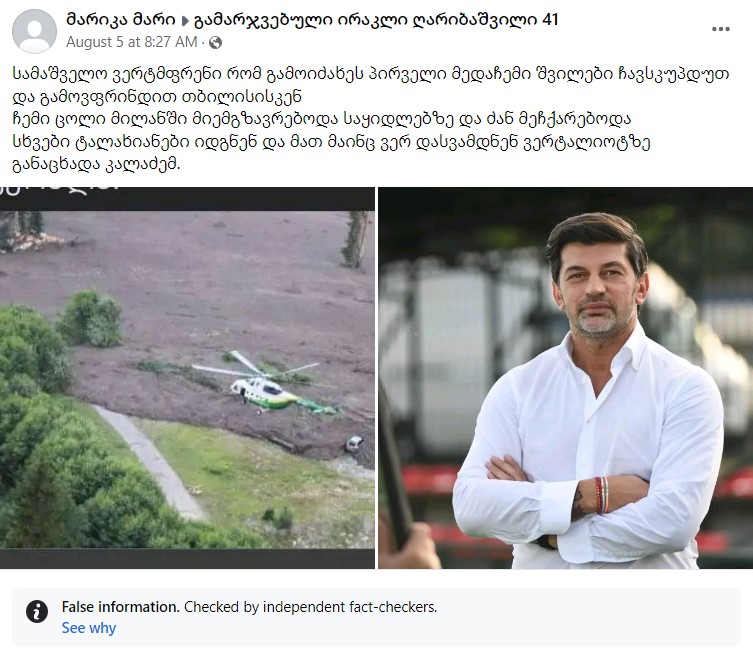
Task: Click the white car in left photo
Action: pyautogui.click(x=354, y=443)
